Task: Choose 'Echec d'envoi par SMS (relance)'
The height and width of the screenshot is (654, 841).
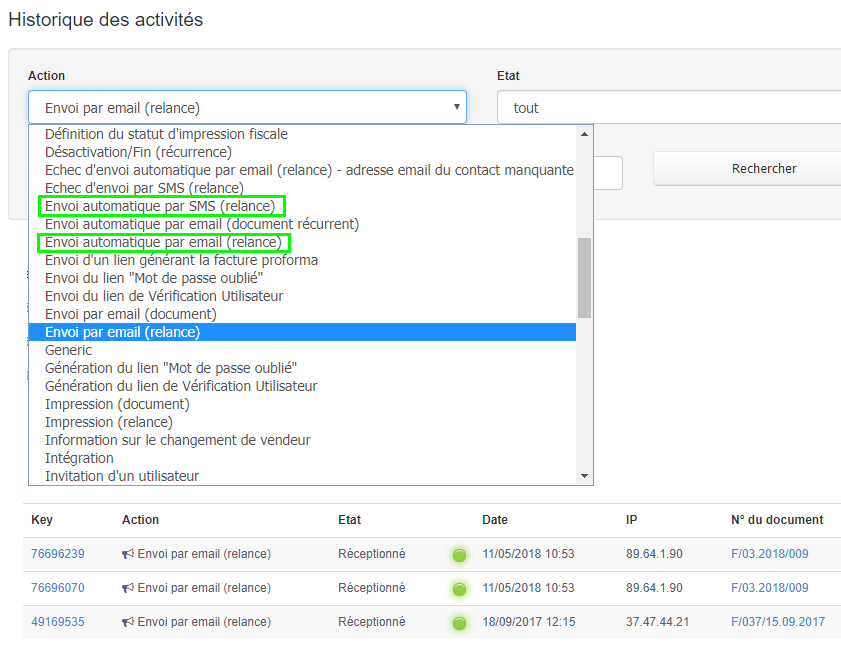Action: tap(144, 188)
